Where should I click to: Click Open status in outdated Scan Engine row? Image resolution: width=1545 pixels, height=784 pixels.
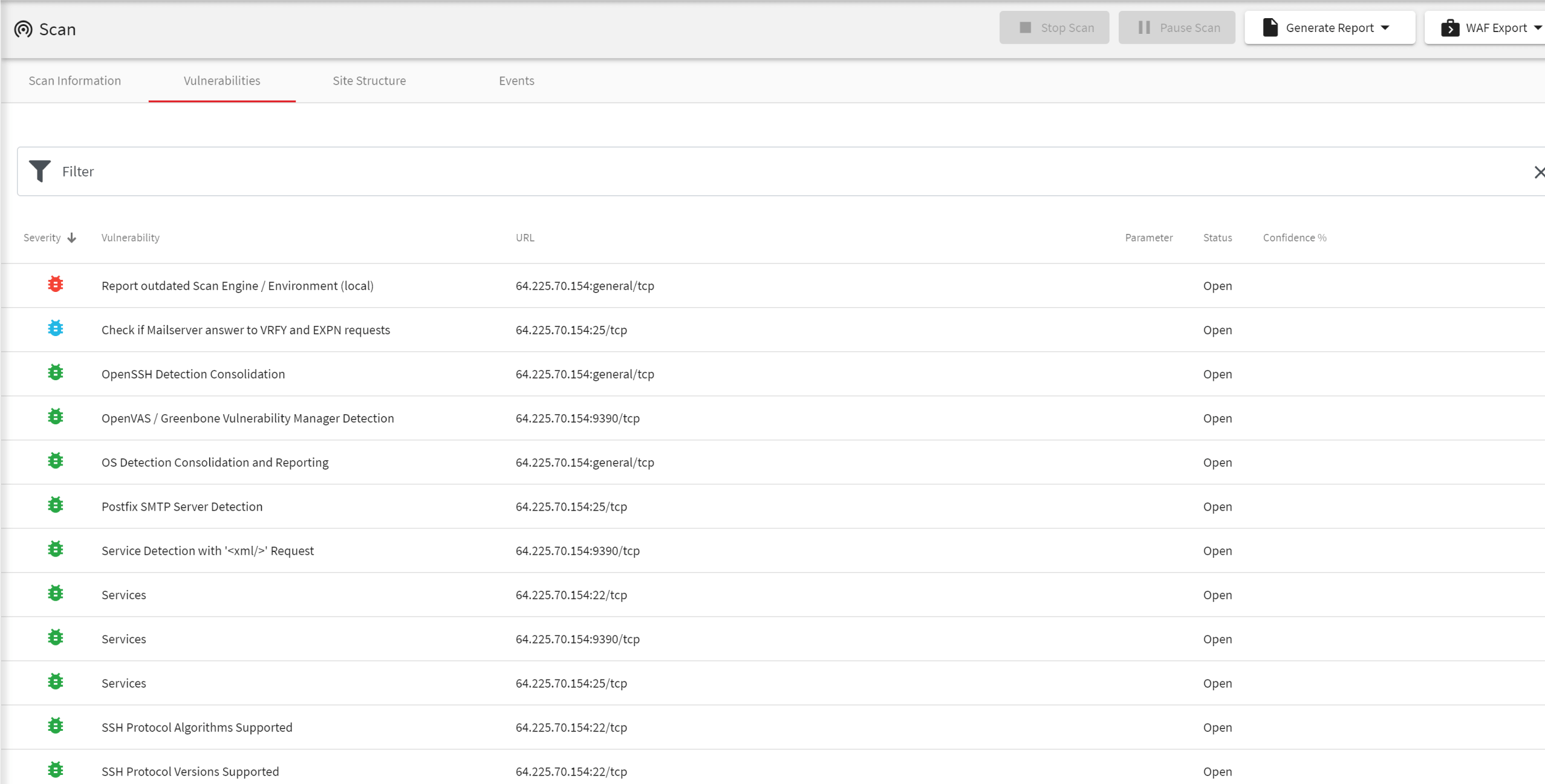[1217, 285]
